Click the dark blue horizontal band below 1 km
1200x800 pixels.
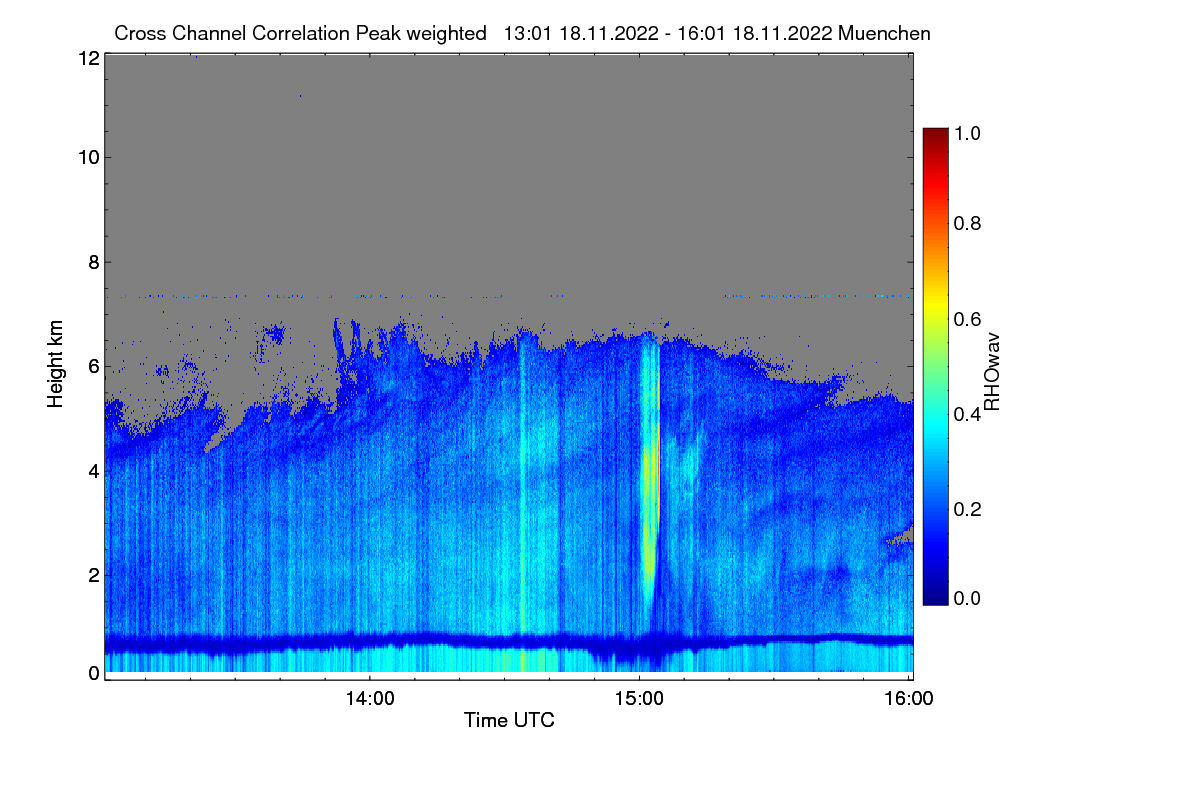(509, 642)
